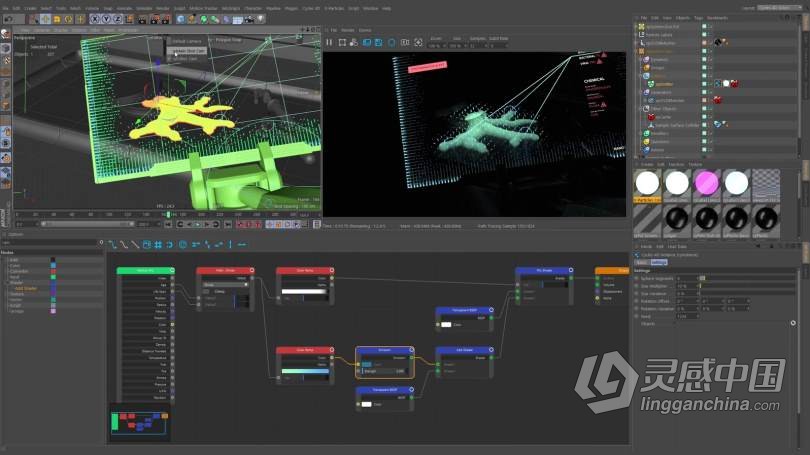The height and width of the screenshot is (455, 810).
Task: Toggle the Z axis lock icon
Action: 117,19
